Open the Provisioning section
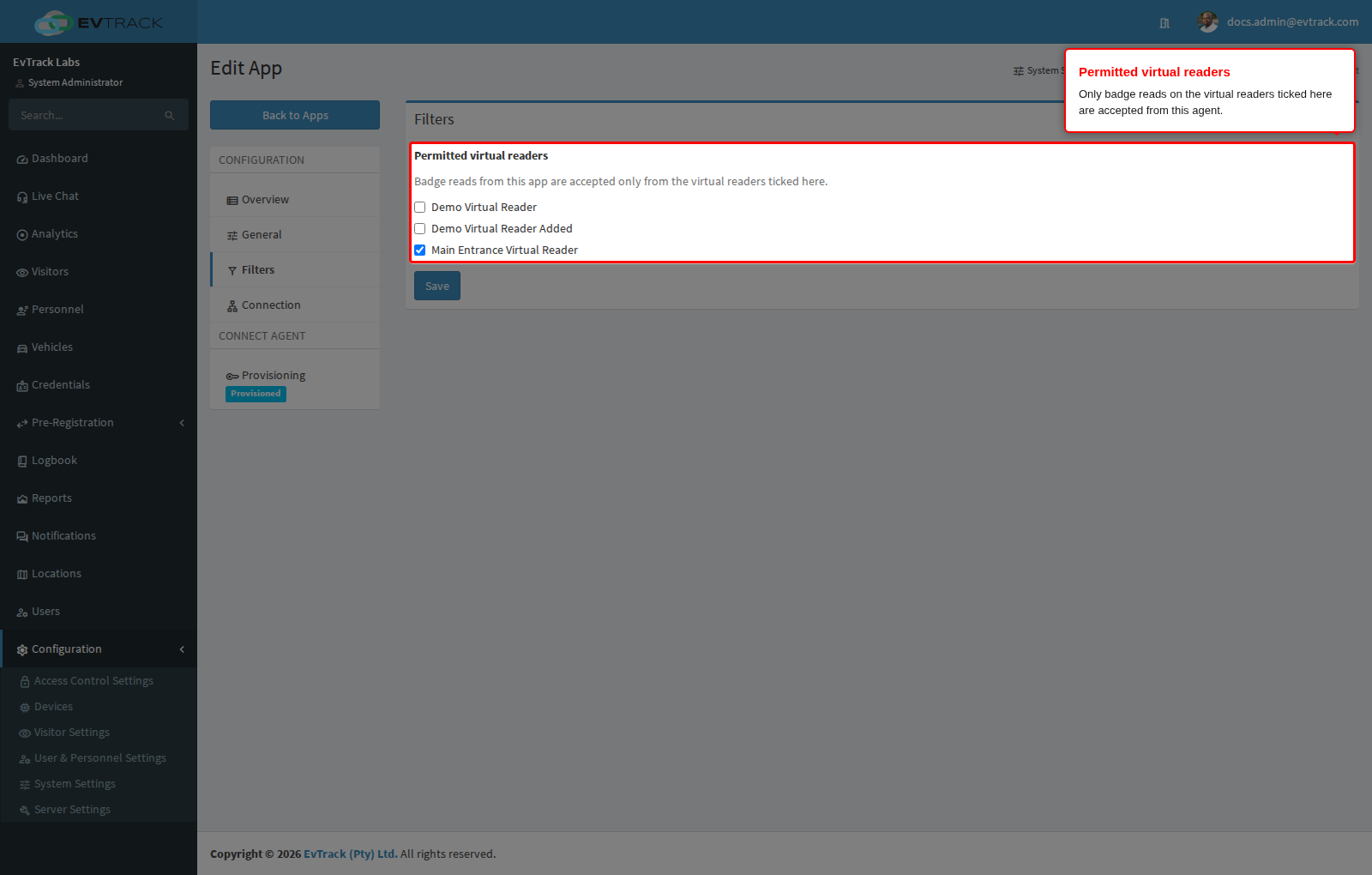Viewport: 1372px width, 875px height. (x=295, y=383)
